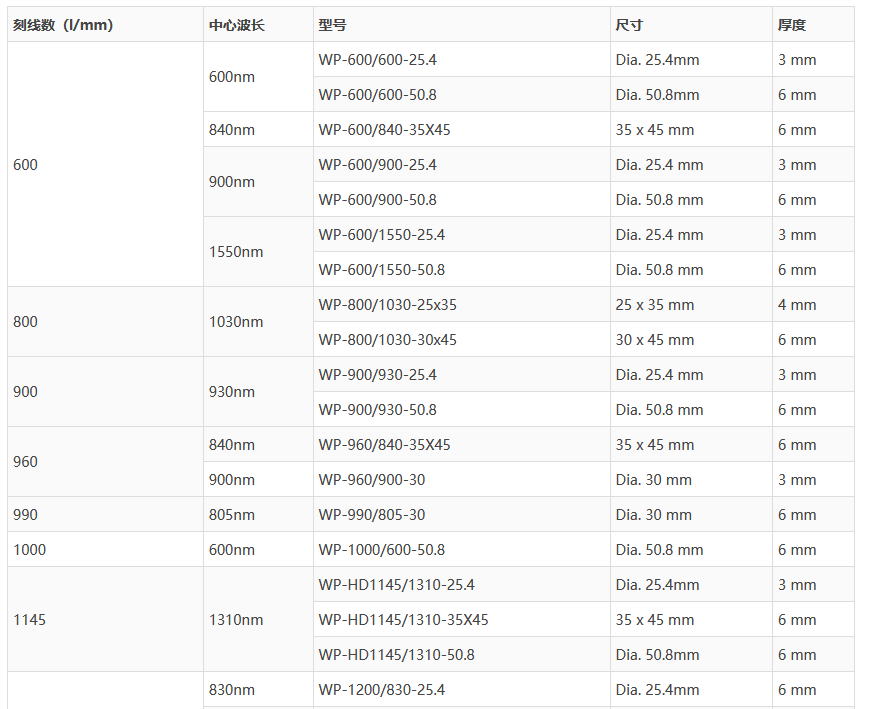The image size is (871, 709).
Task: Click model WP-600/1550-50.8
Action: (x=382, y=270)
